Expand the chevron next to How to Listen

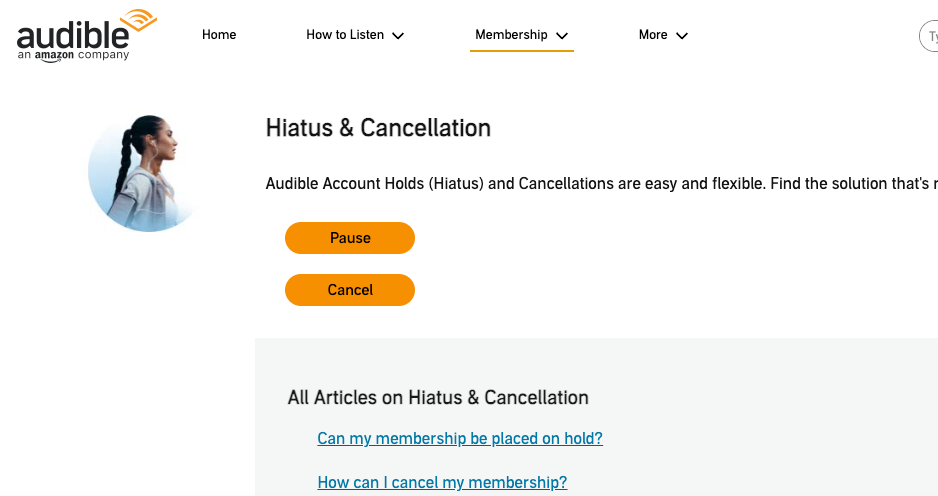(x=398, y=36)
